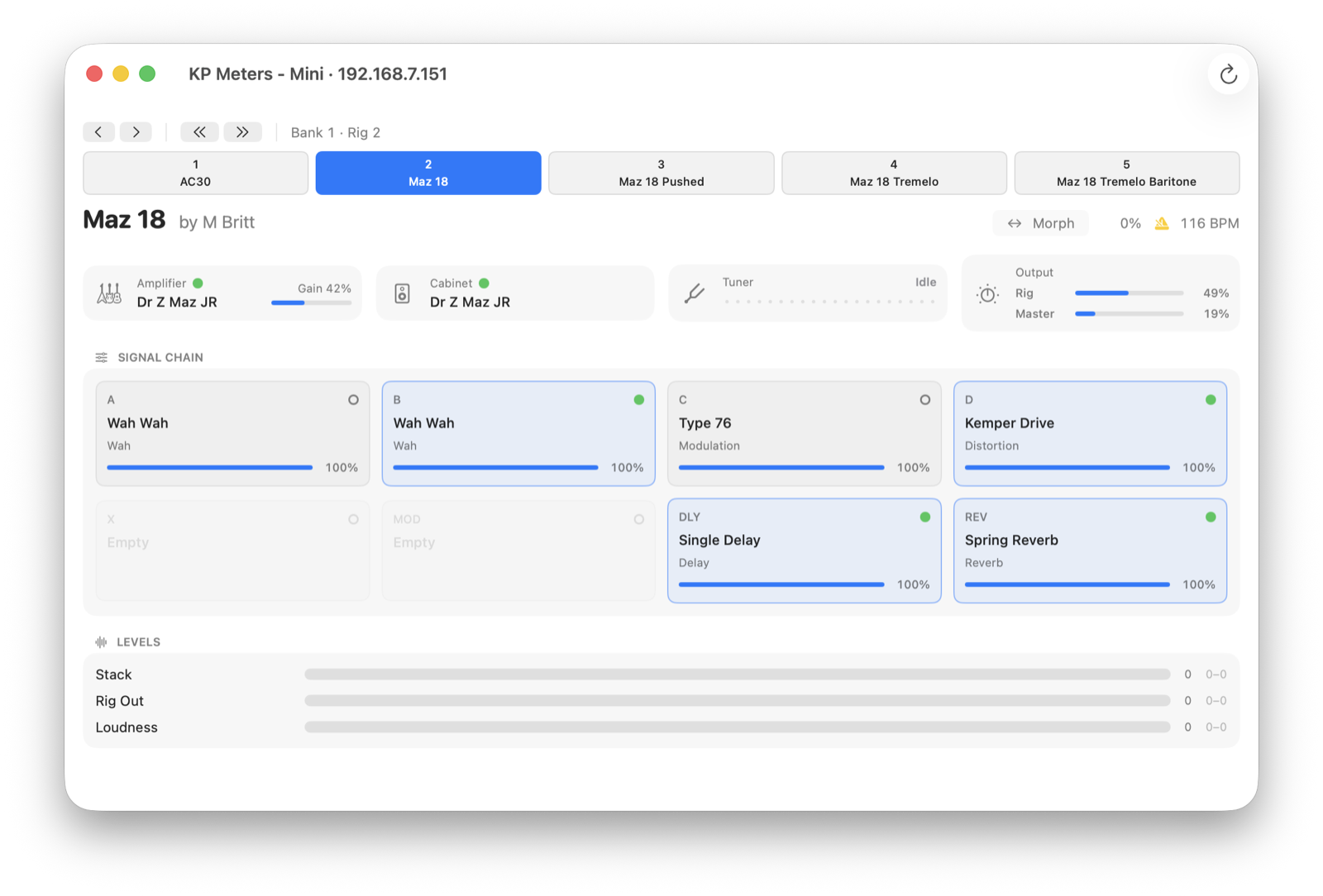This screenshot has height=896, width=1323.
Task: Enable slot C Type 76 indicator
Action: (x=925, y=400)
